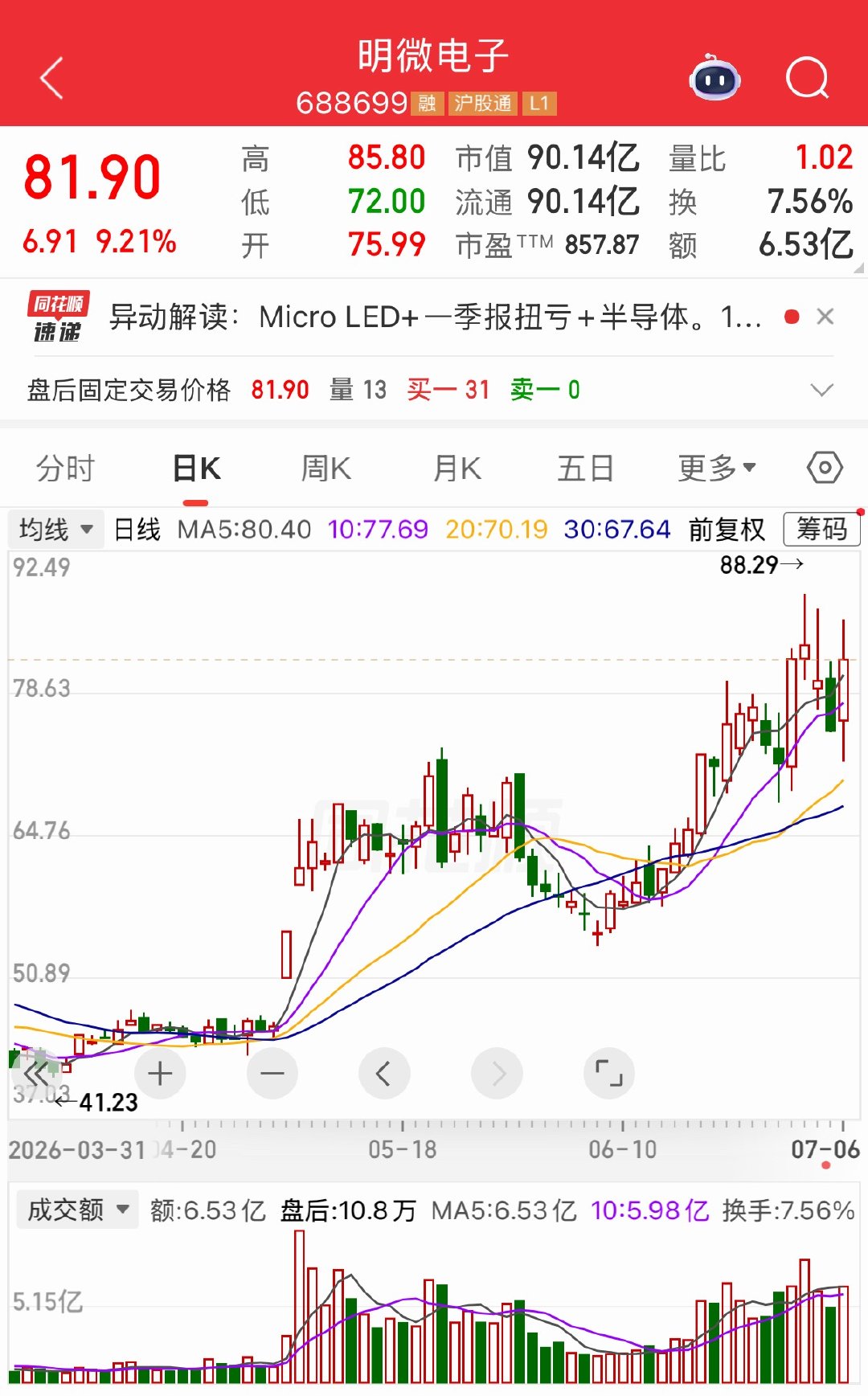This screenshot has width=868, height=1396.
Task: Open chart settings hexagon icon
Action: click(x=825, y=468)
